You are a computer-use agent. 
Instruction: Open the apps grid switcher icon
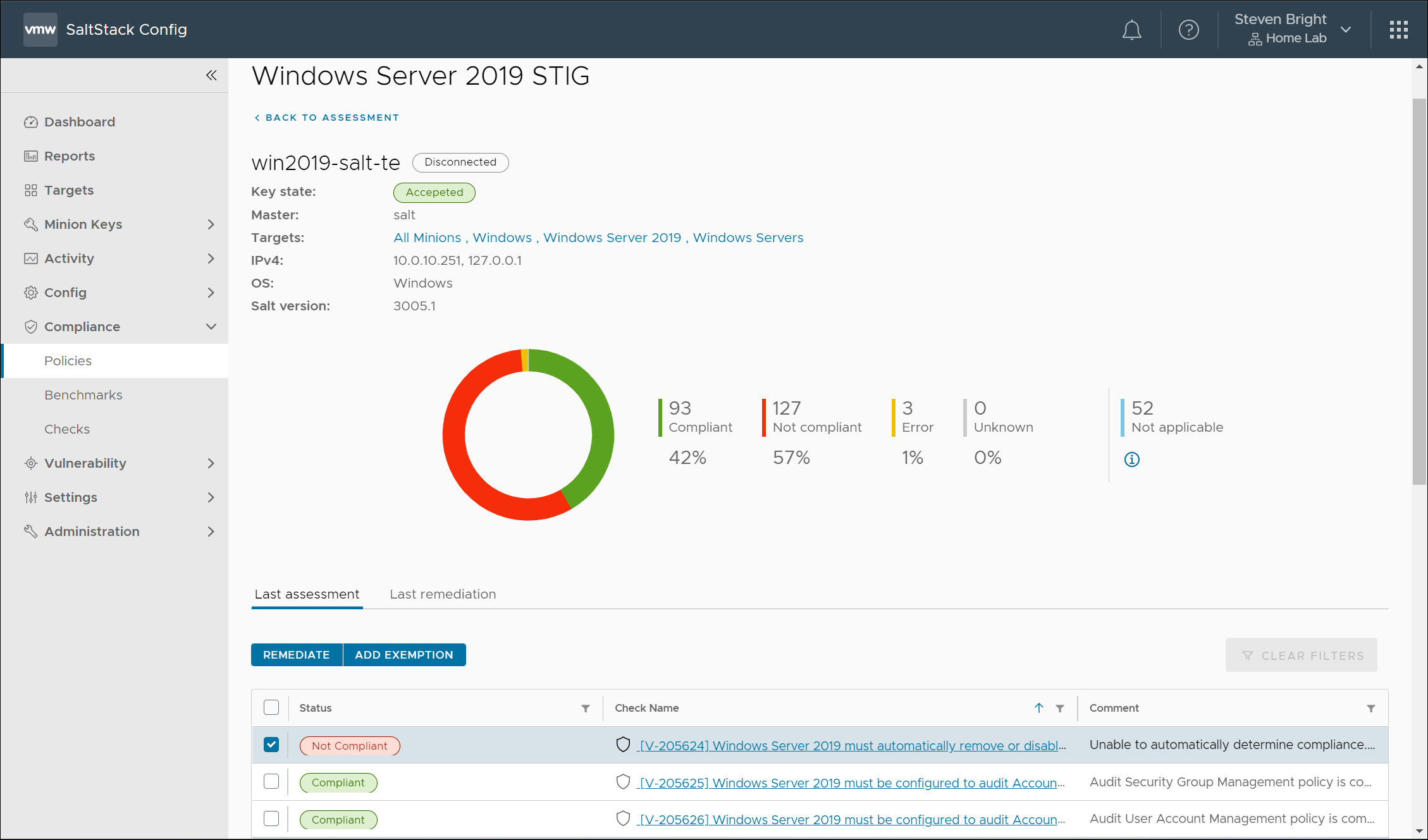tap(1398, 30)
